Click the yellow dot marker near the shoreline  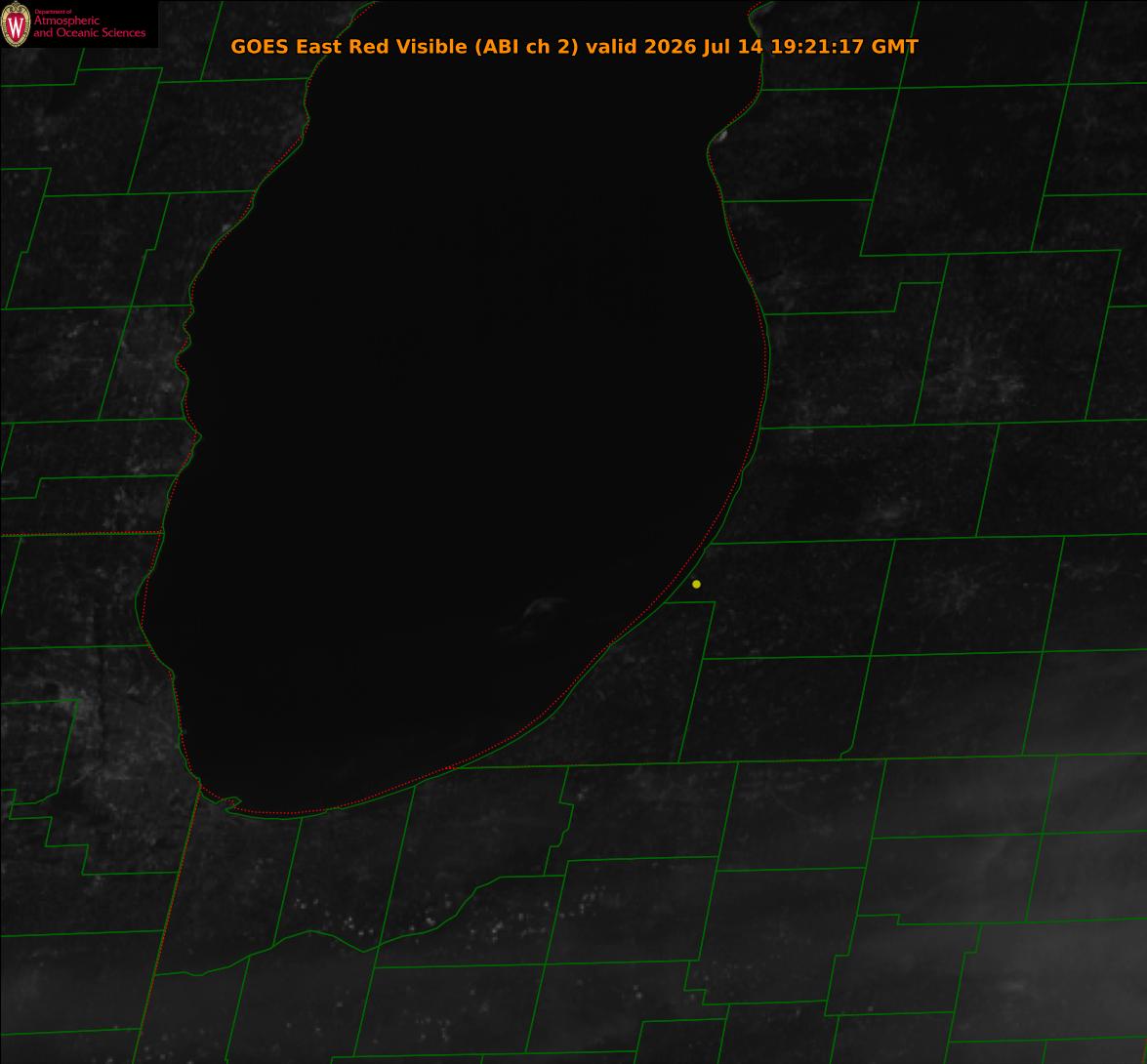[x=696, y=584]
